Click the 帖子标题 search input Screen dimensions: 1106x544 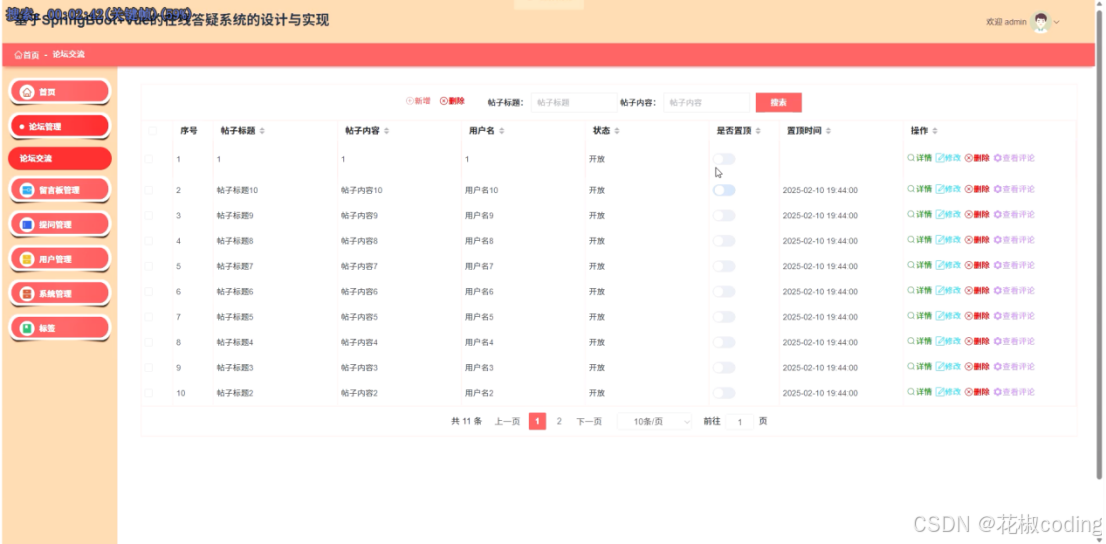[573, 102]
